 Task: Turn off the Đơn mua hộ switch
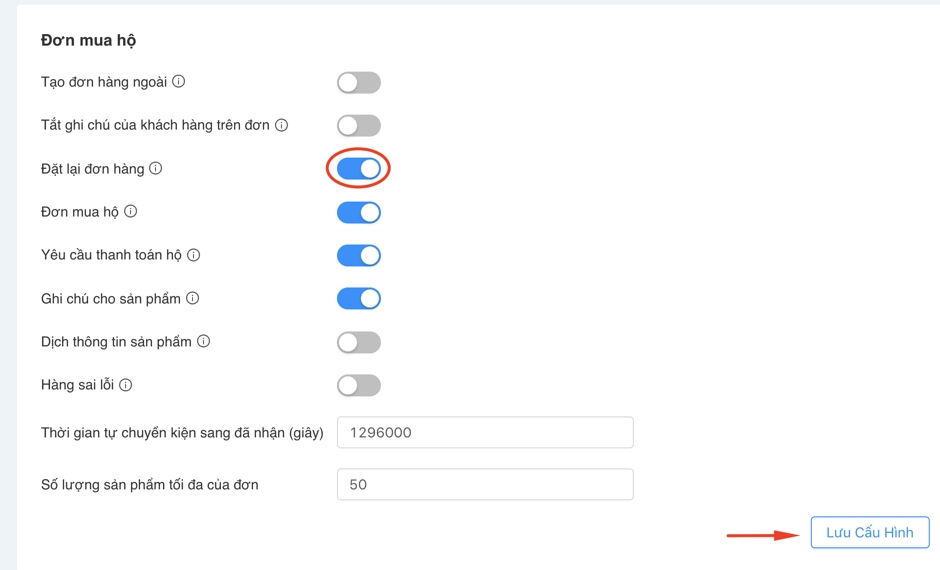coord(359,212)
